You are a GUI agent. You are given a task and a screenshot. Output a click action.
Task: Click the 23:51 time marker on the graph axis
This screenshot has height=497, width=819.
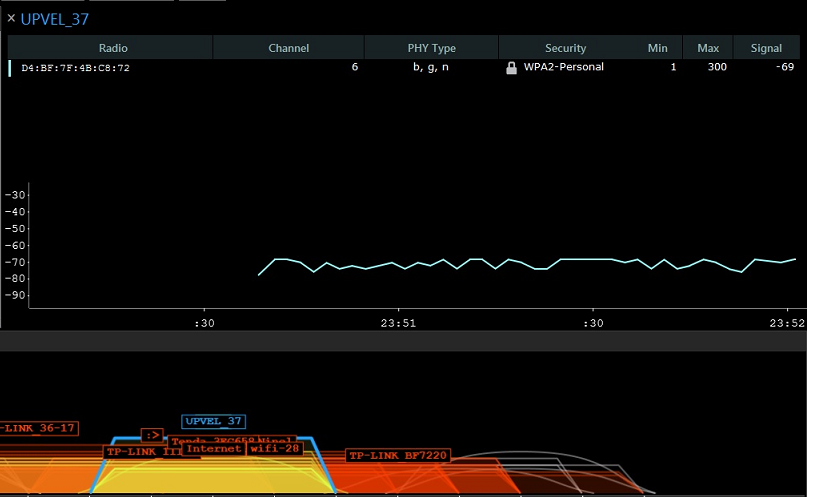397,323
